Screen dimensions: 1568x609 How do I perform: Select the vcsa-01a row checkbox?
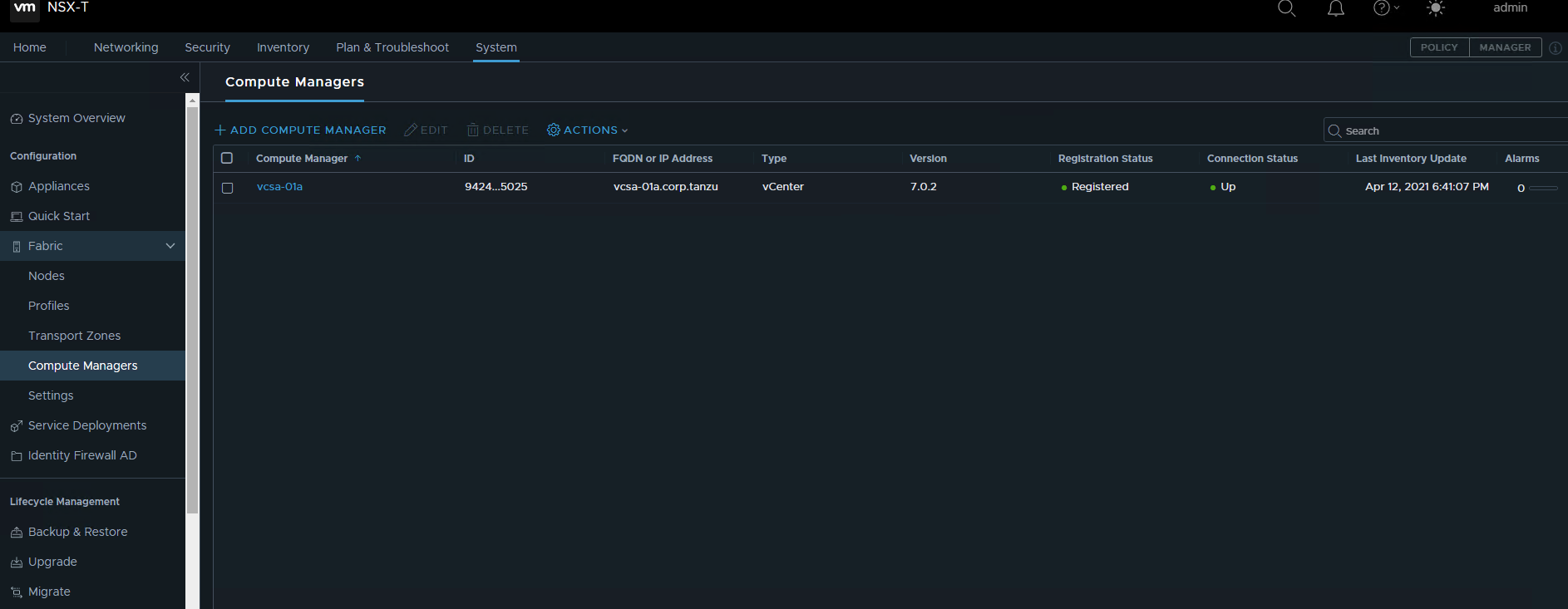click(x=227, y=188)
